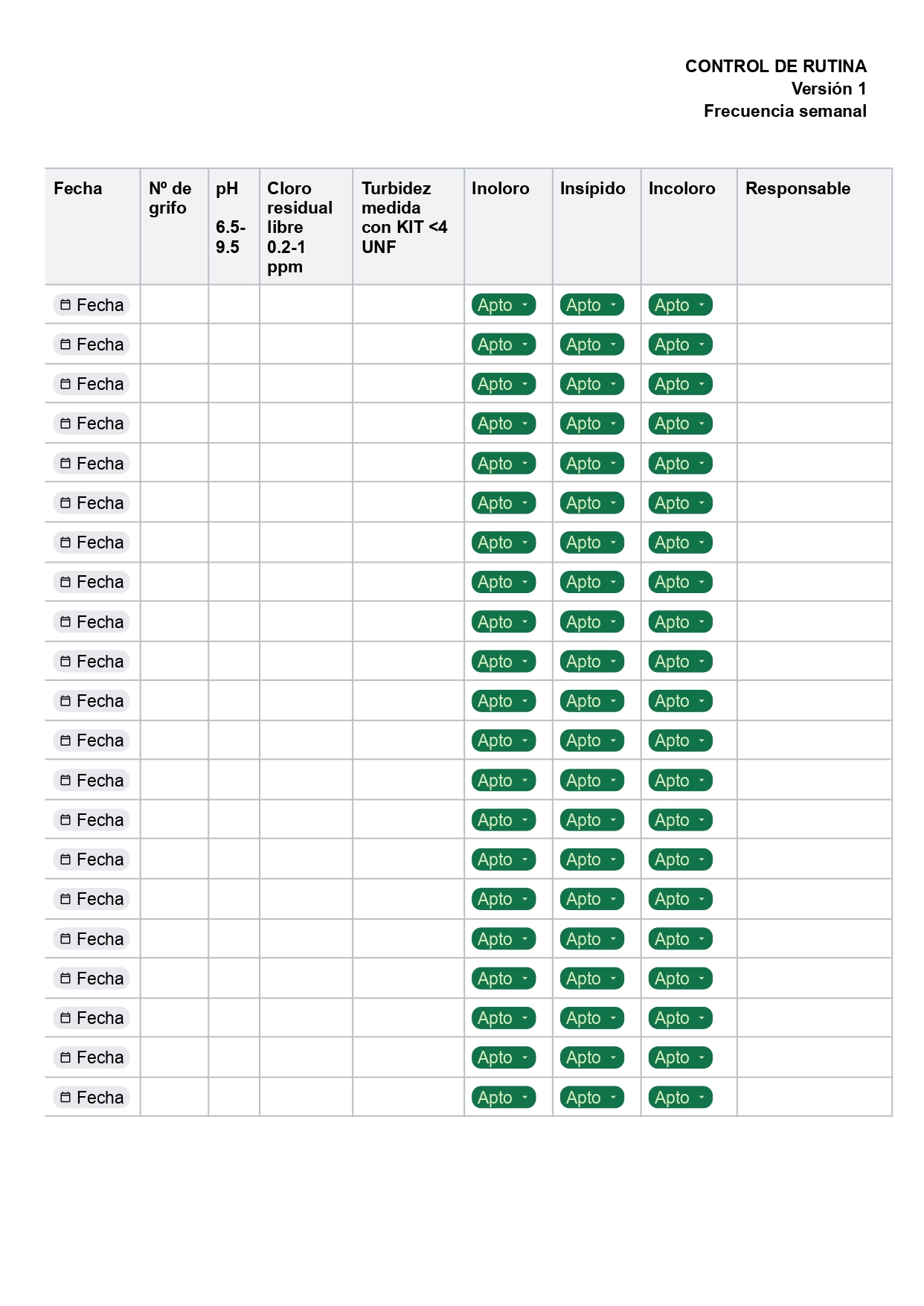Click the dropdown arrow on last-row Incoloro Apto
The width and height of the screenshot is (924, 1306).
point(701,1098)
